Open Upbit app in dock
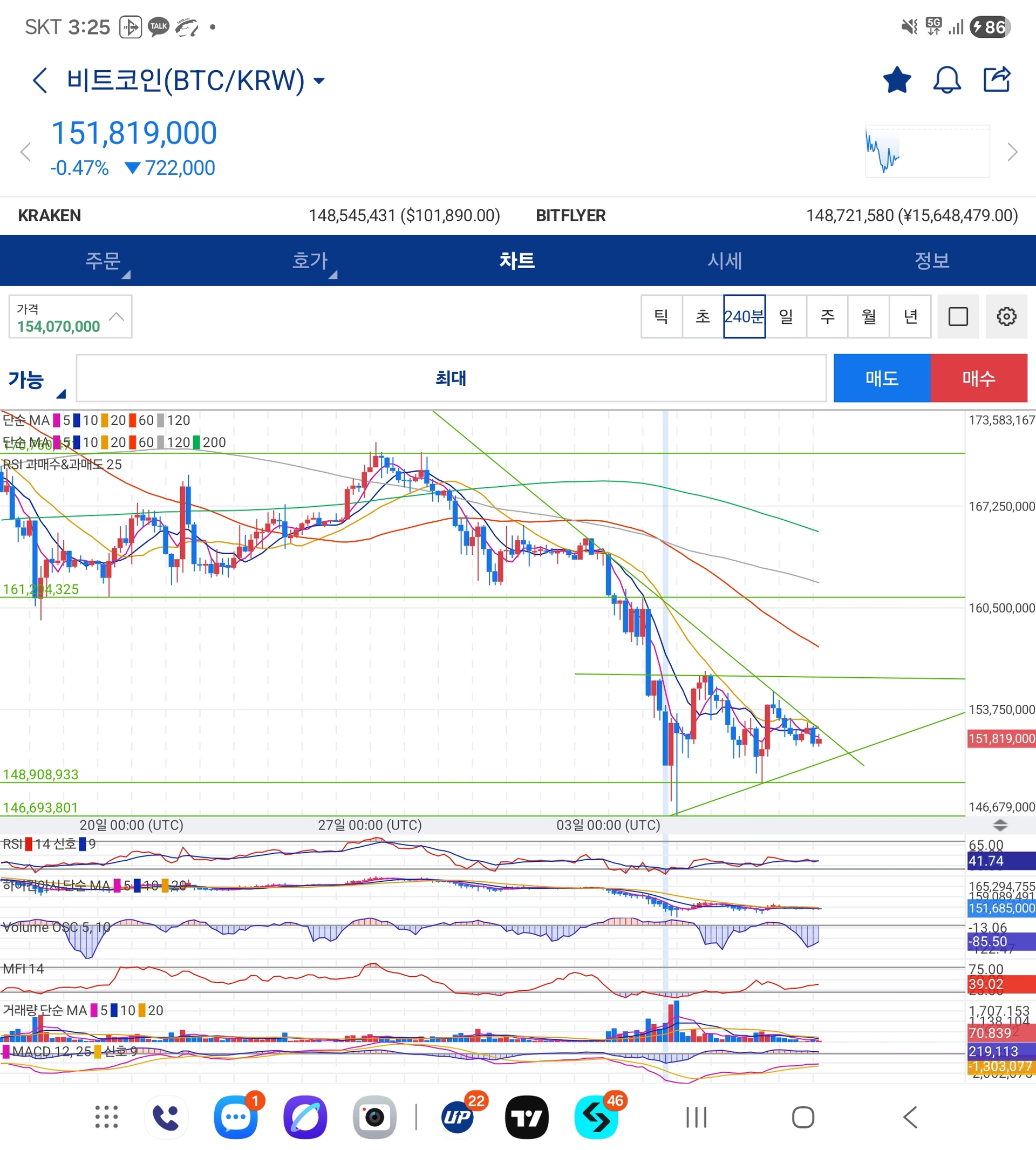 tap(457, 1117)
